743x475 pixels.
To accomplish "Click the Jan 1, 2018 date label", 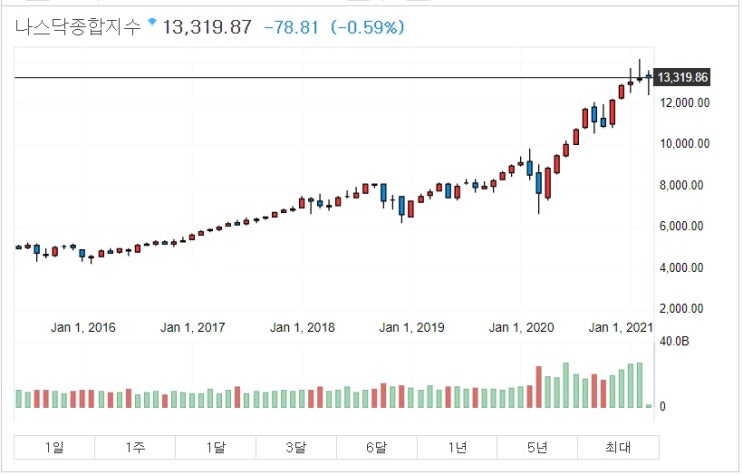I will 302,328.
